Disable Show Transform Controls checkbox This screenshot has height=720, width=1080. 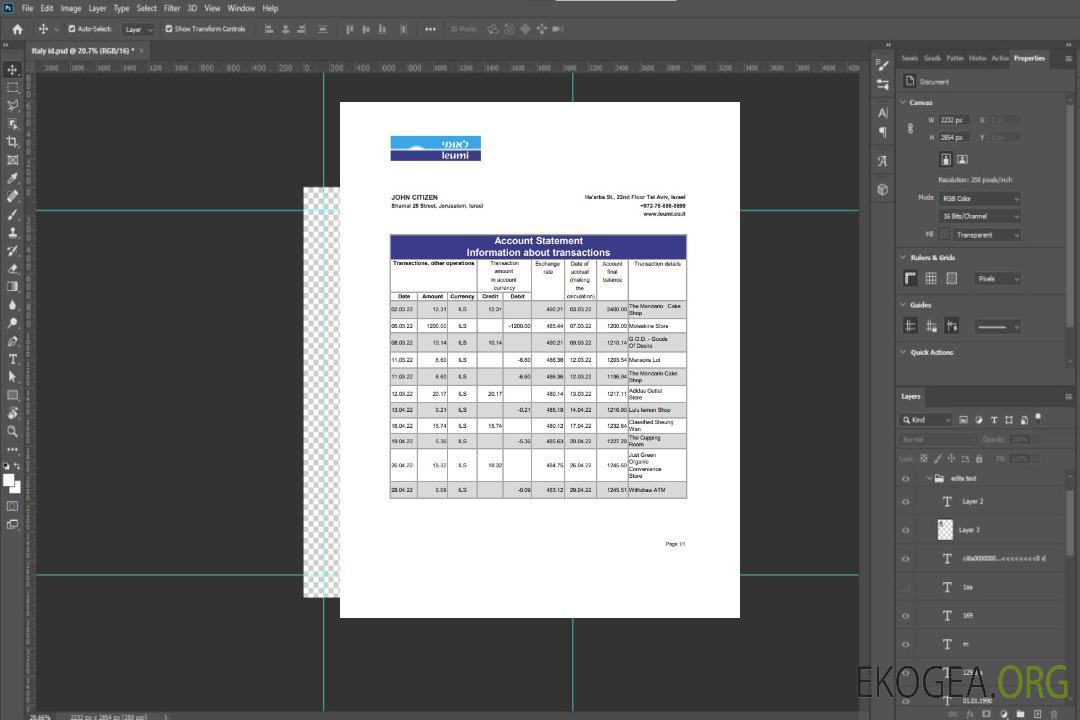point(169,29)
